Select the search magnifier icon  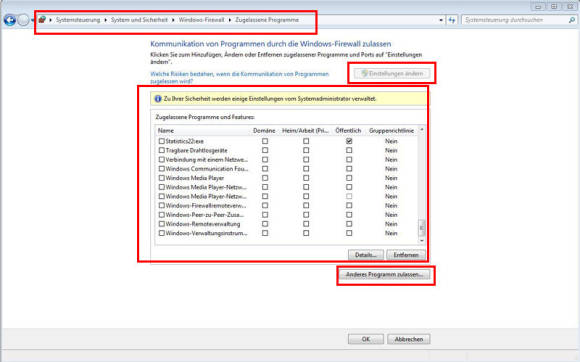(x=572, y=20)
